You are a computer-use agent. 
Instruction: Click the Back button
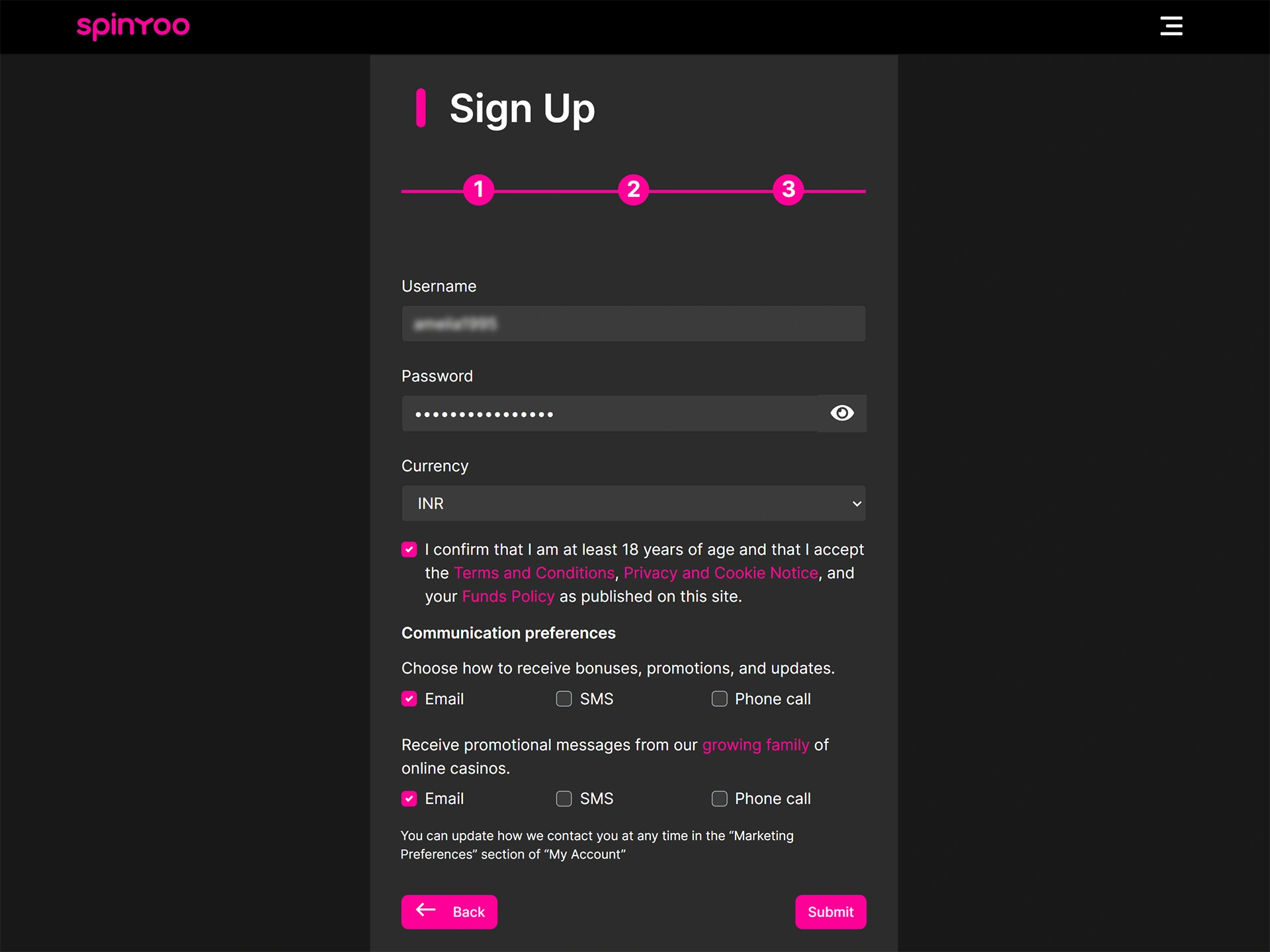point(448,910)
